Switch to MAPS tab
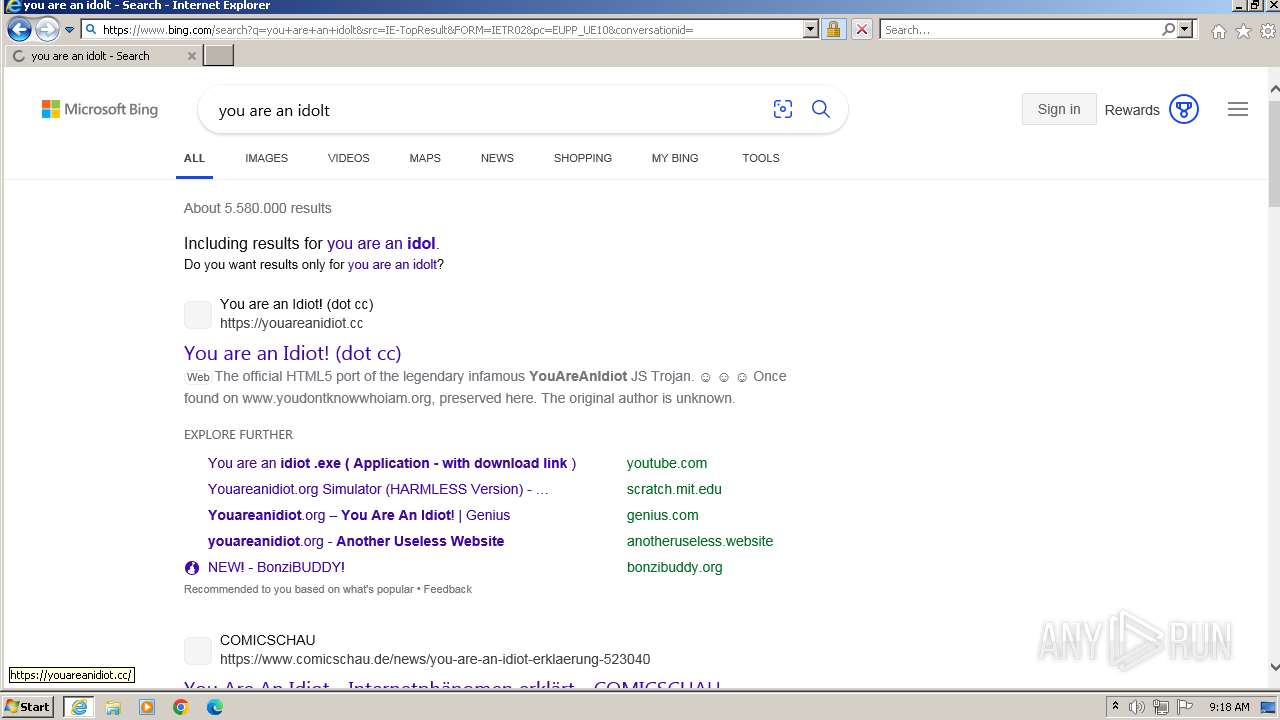 425,158
